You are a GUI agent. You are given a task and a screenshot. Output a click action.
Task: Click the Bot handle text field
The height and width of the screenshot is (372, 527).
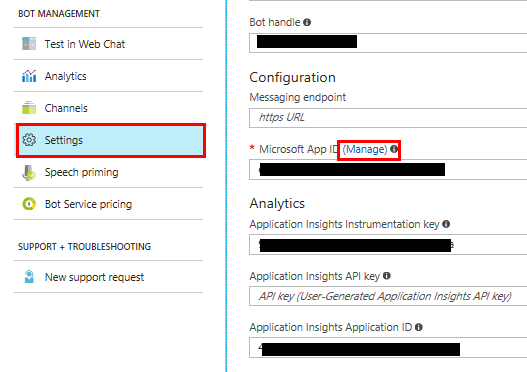click(388, 43)
